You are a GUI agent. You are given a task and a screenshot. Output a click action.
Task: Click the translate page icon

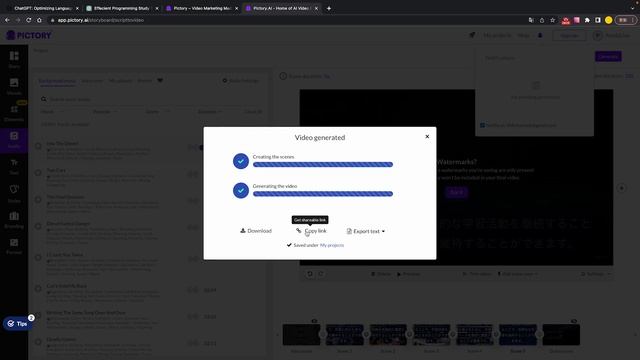[531, 20]
